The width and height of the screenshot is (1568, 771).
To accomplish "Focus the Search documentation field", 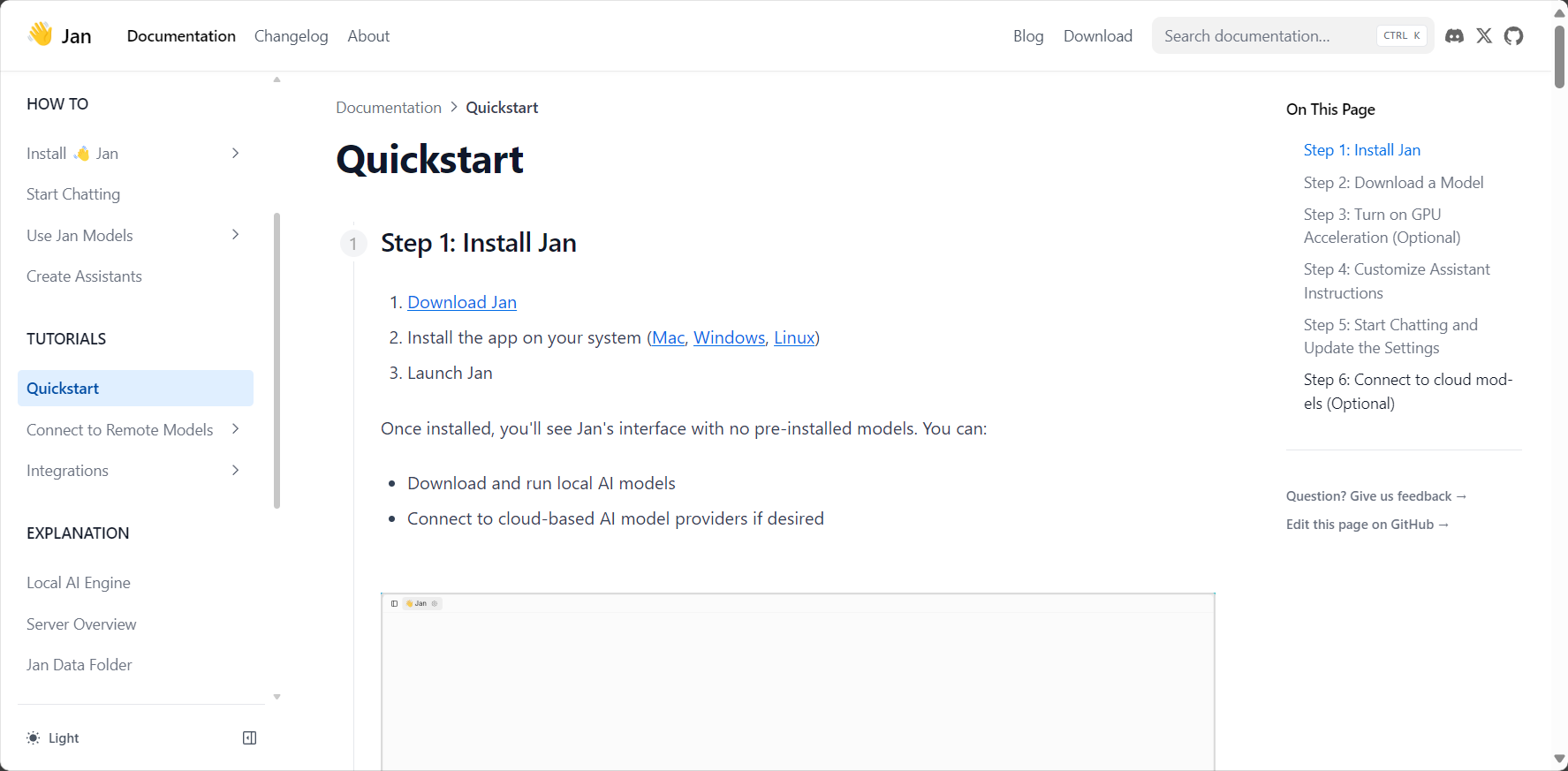I will coord(1292,36).
